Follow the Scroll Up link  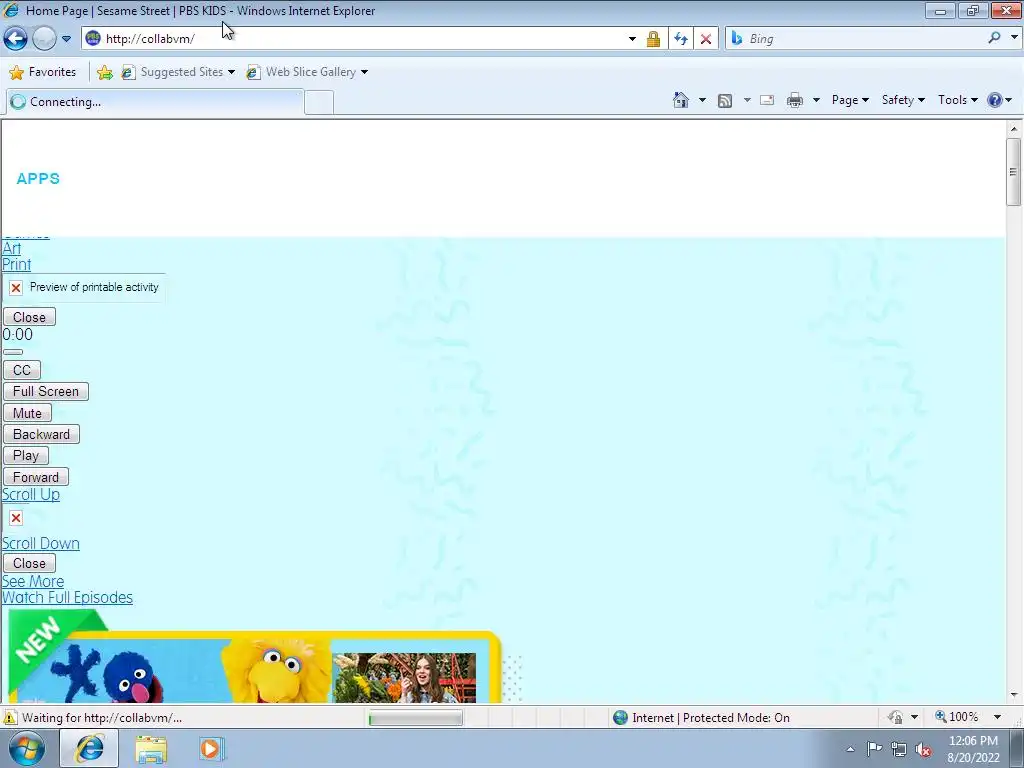click(31, 495)
